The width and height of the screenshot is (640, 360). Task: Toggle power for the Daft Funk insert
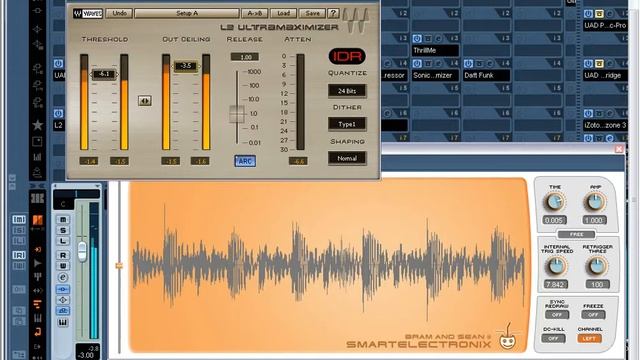click(468, 64)
